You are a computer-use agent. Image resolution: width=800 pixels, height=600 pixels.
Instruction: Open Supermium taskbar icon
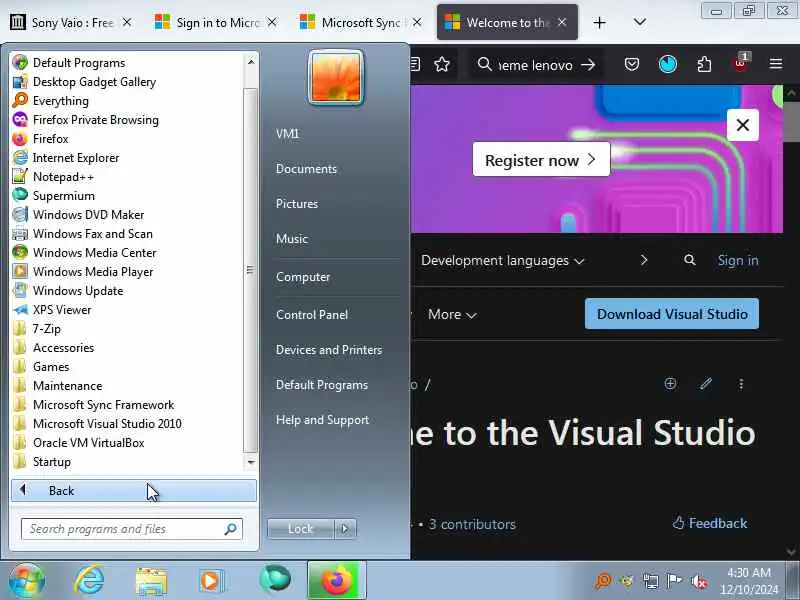(x=274, y=580)
